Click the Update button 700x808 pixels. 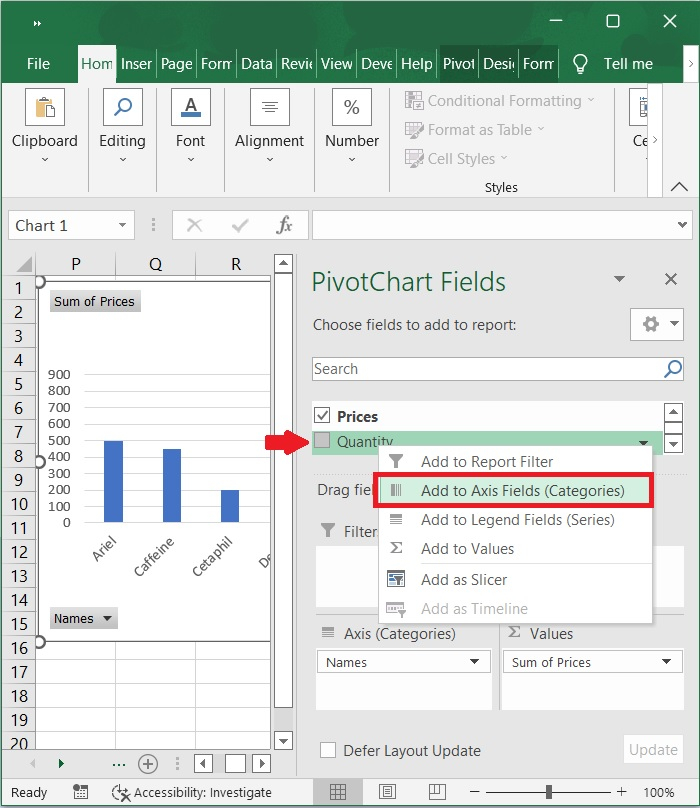coord(653,750)
